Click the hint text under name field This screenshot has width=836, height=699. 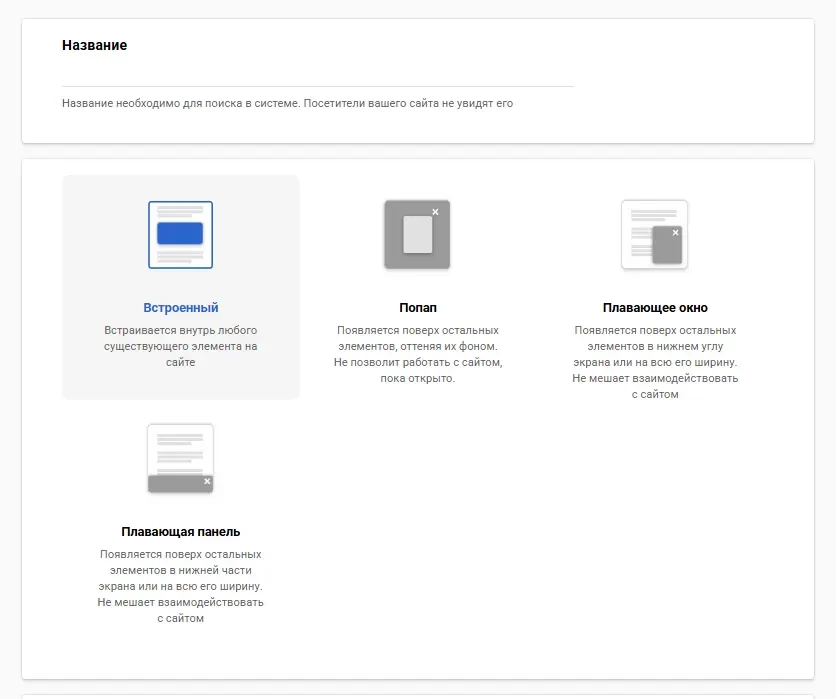click(x=287, y=103)
